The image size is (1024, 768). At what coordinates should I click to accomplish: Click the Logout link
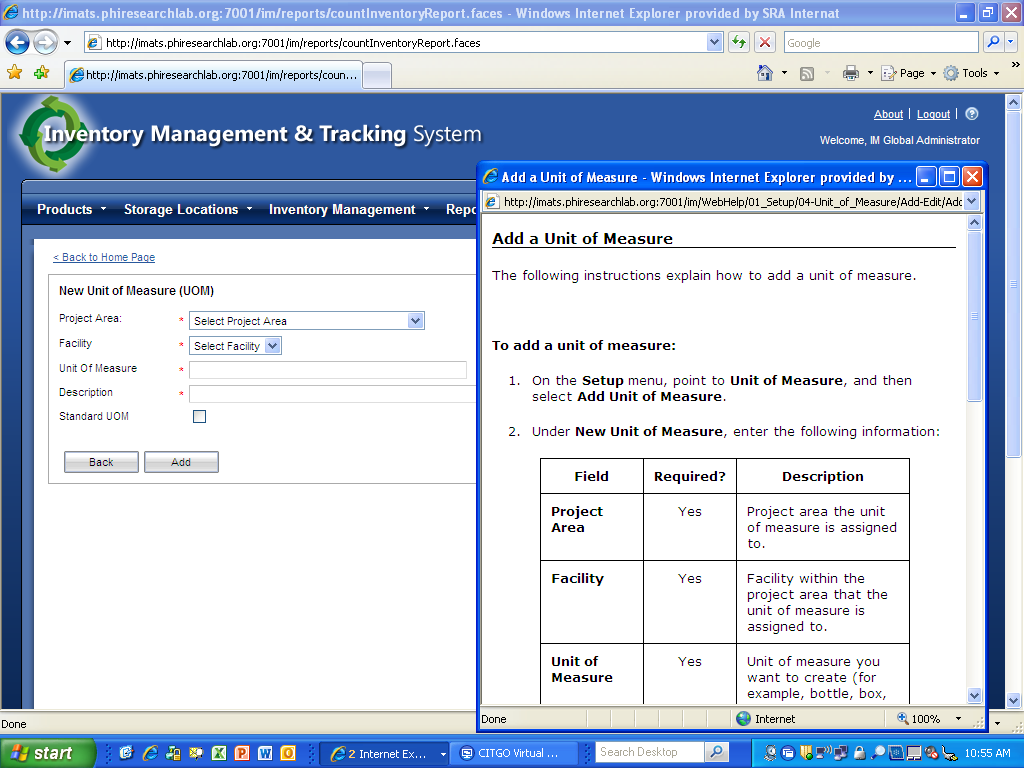(933, 114)
